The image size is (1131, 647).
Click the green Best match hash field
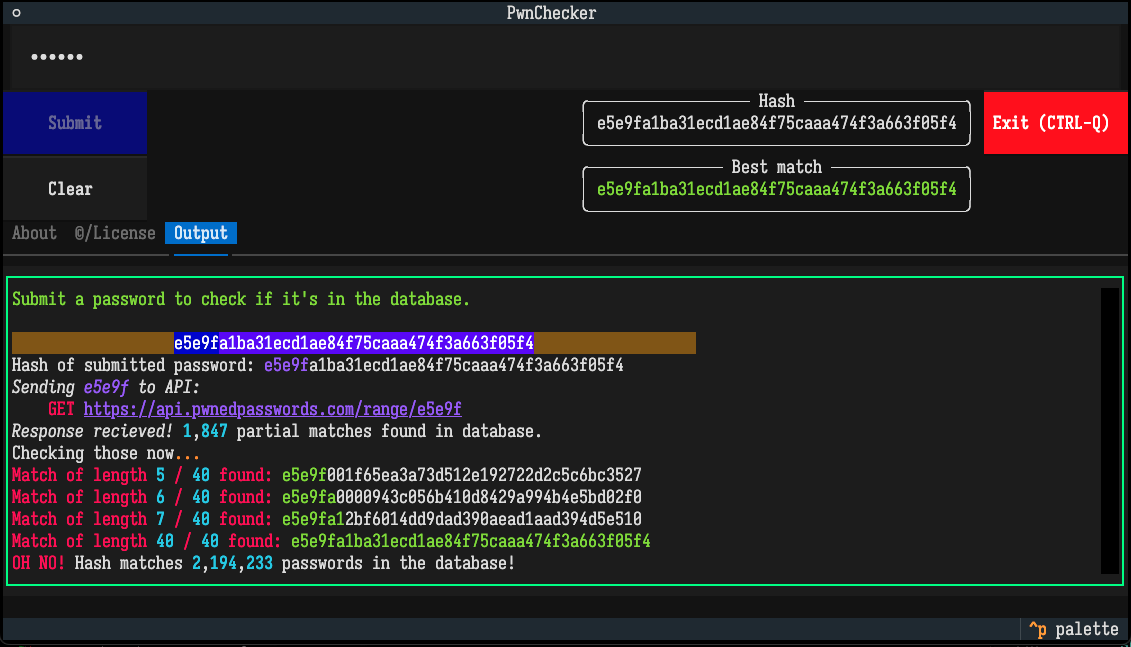click(776, 188)
